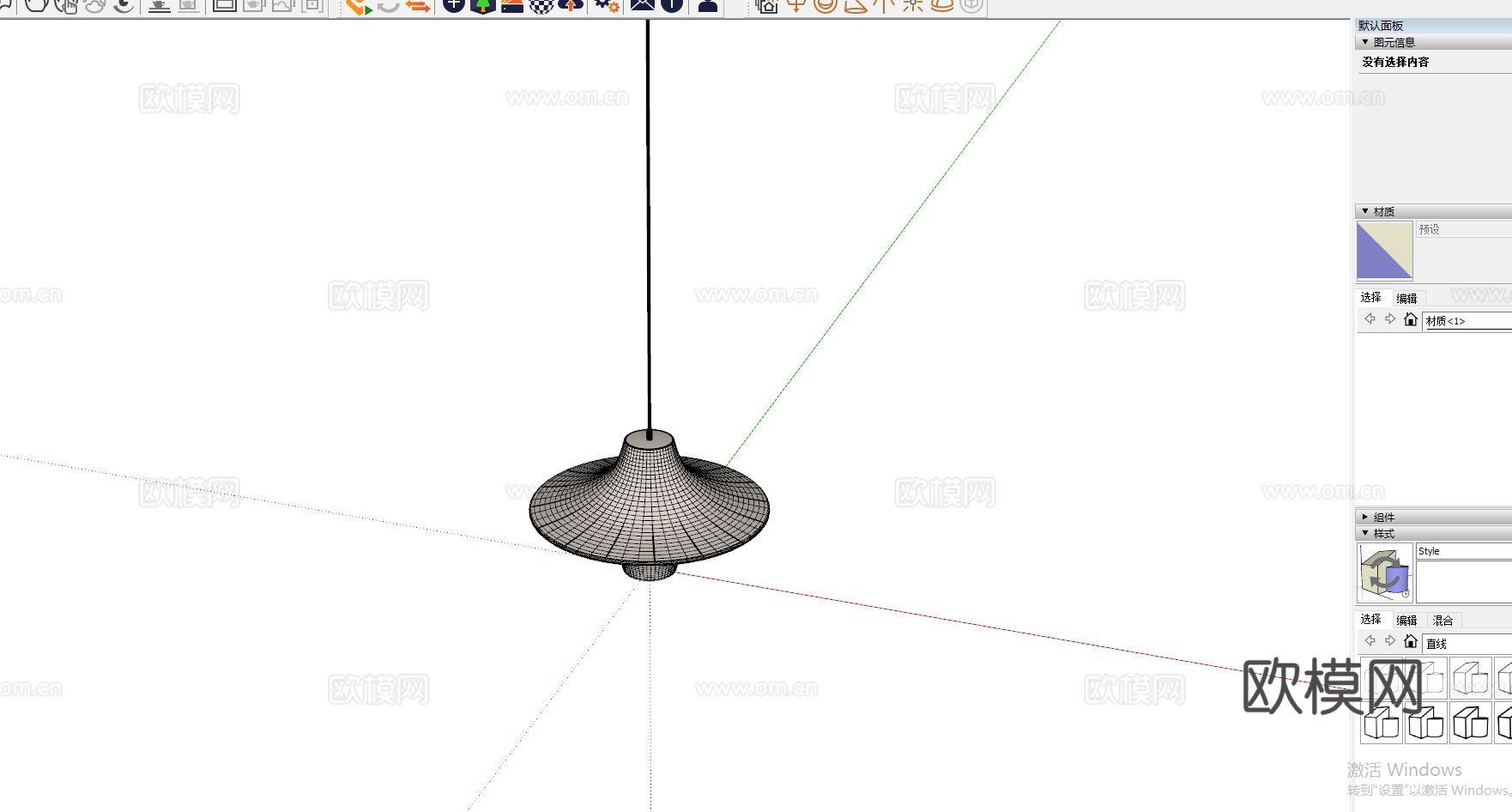Click the cloud upload icon
Viewport: 1512px width, 812px height.
571,6
